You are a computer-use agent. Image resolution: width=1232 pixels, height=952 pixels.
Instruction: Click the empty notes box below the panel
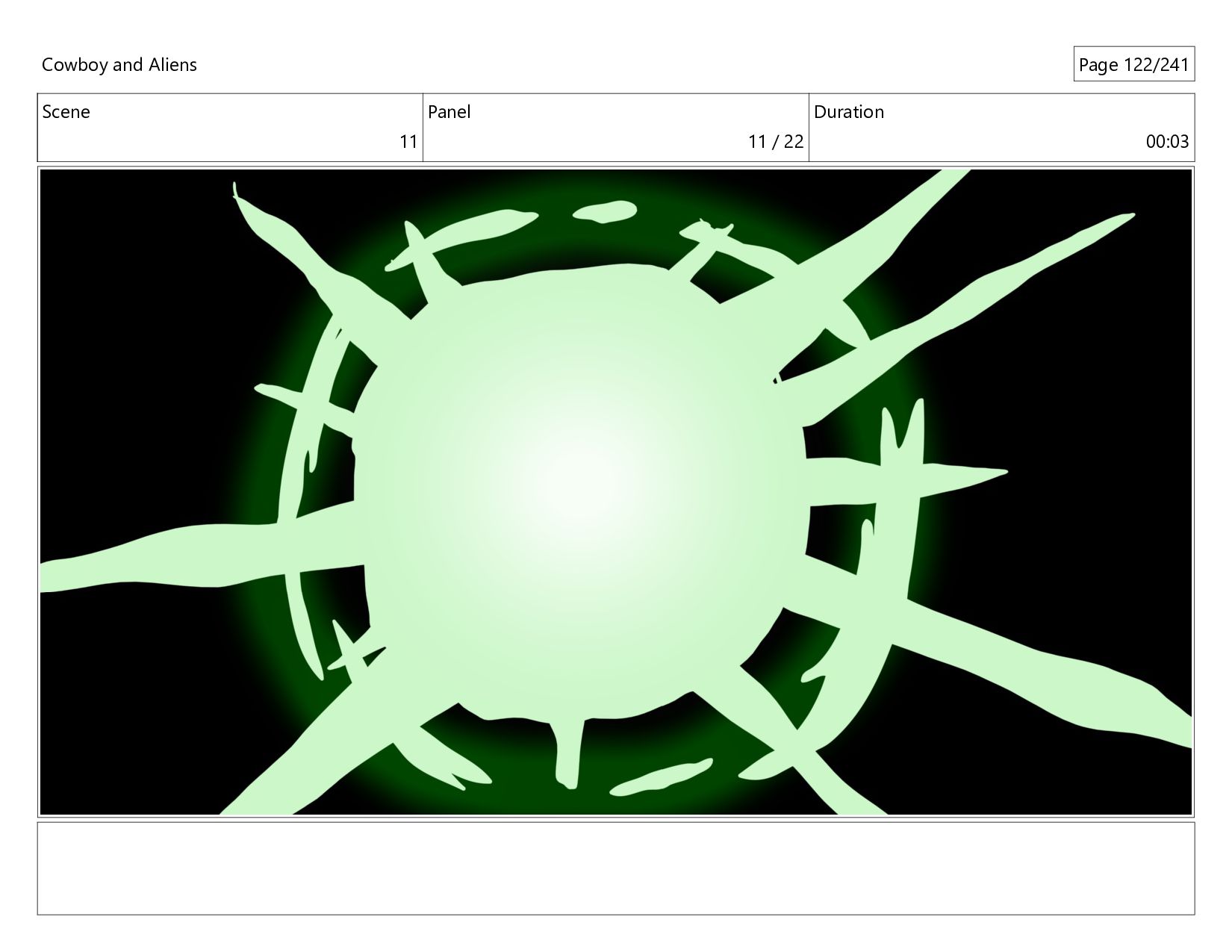coord(616,868)
